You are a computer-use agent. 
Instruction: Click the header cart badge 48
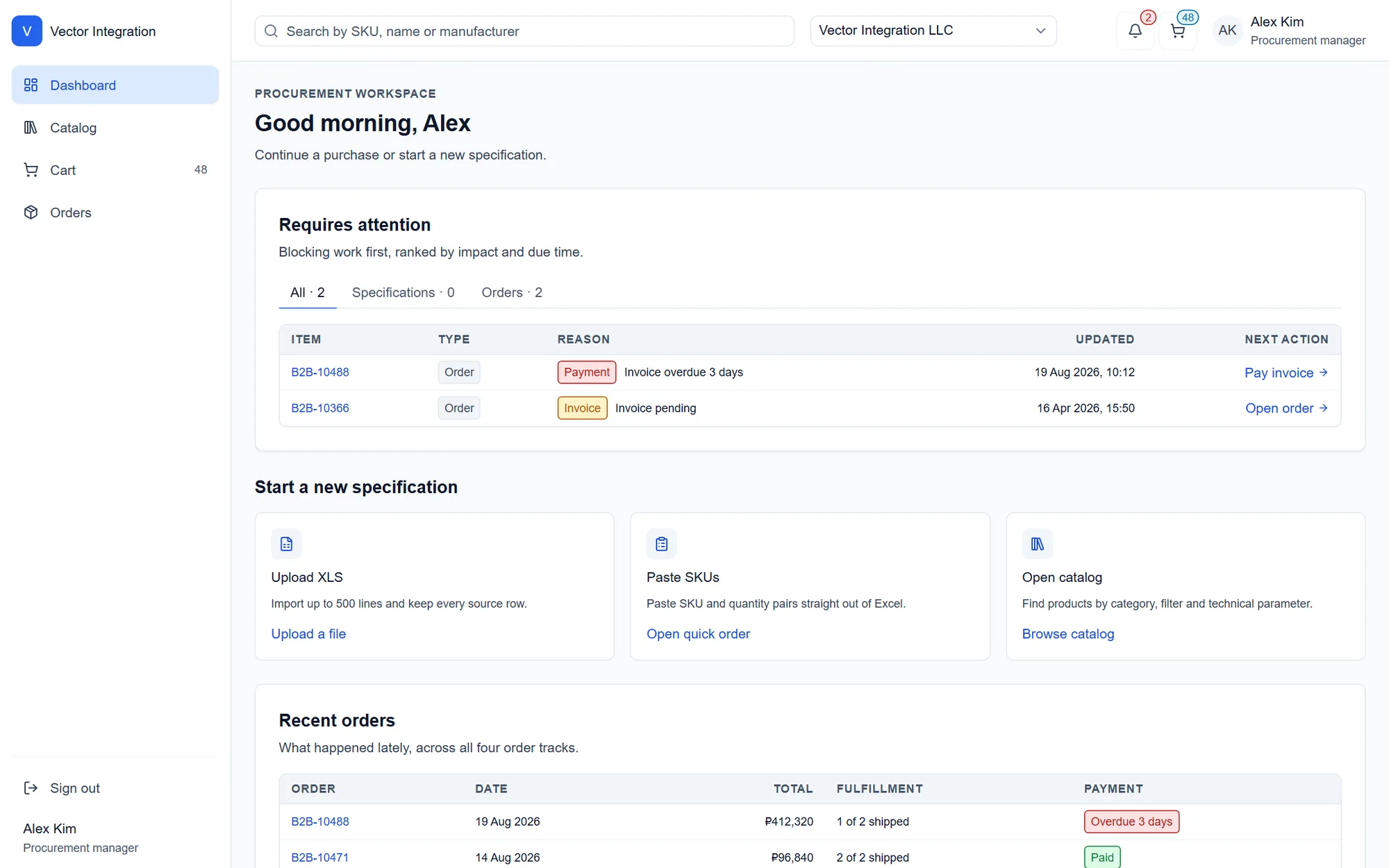(1188, 17)
